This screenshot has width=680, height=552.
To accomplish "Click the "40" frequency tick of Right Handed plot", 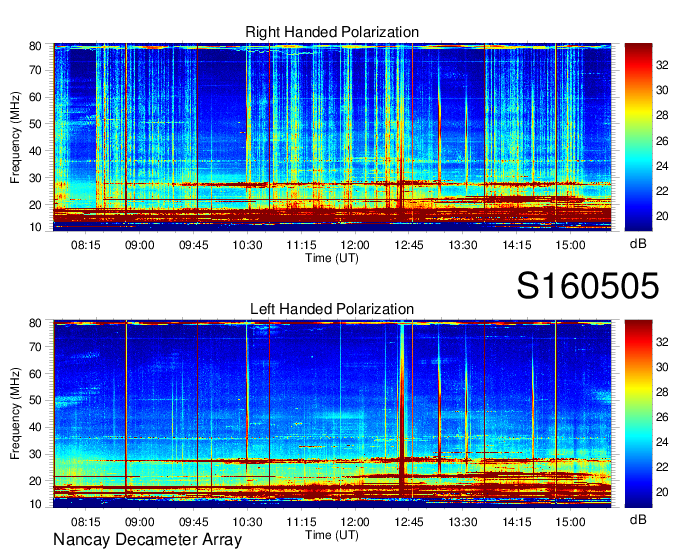I will click(x=35, y=151).
